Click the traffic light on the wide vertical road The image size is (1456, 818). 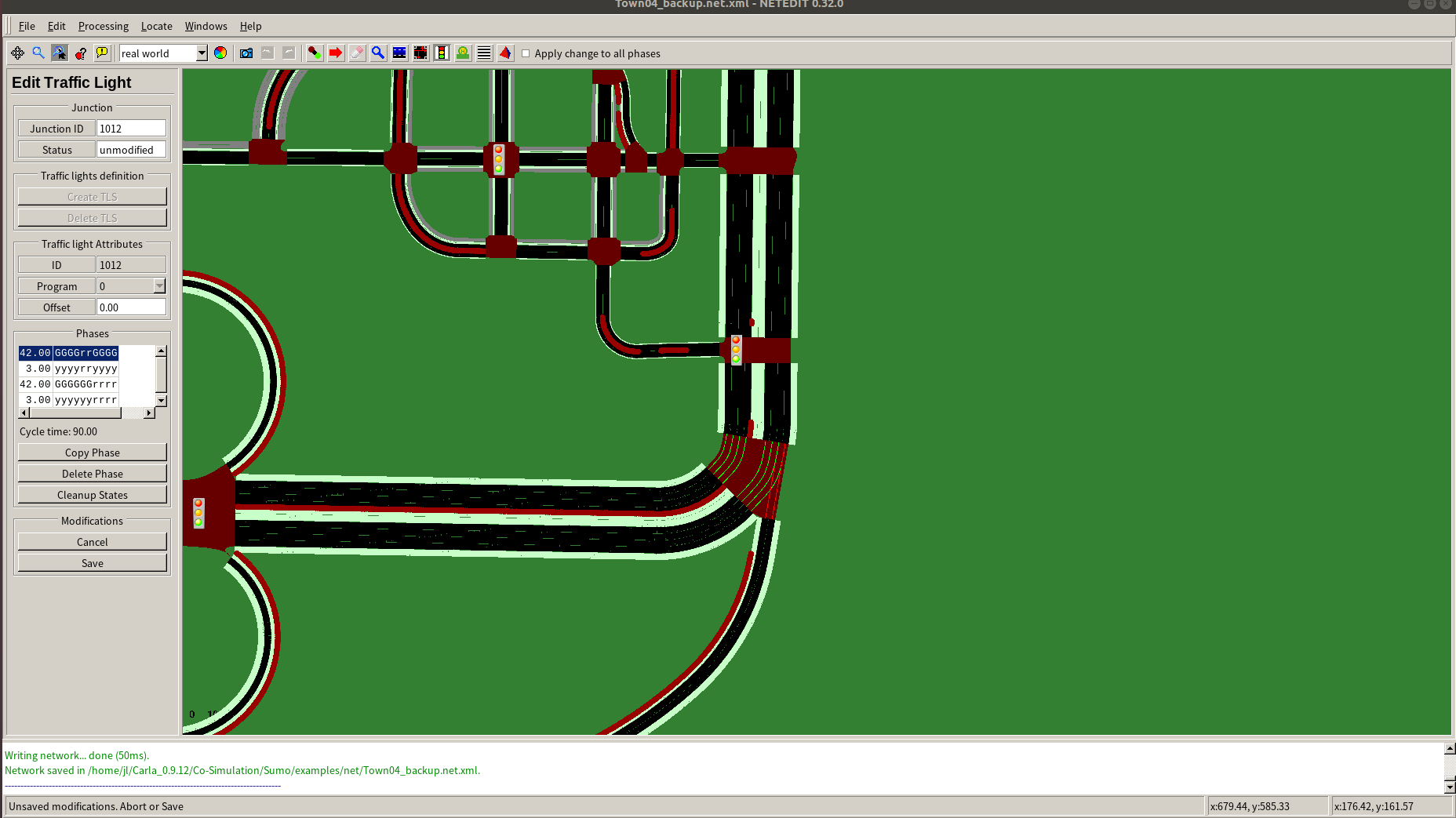pos(736,350)
